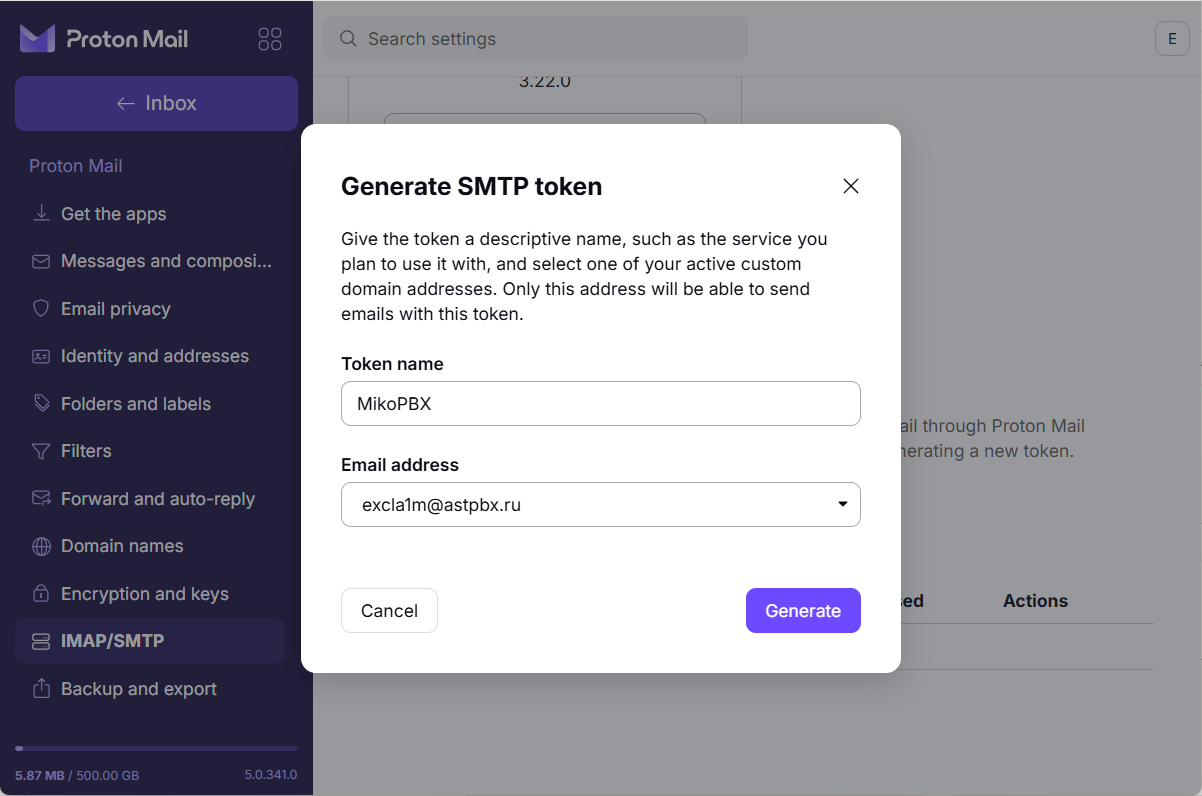The height and width of the screenshot is (796, 1202).
Task: Go to Forward and auto-reply settings
Action: click(x=158, y=499)
